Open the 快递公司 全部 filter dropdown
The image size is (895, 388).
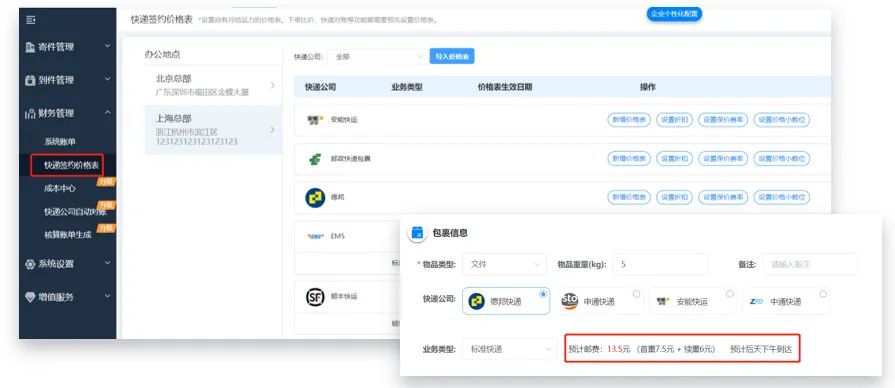coord(376,56)
